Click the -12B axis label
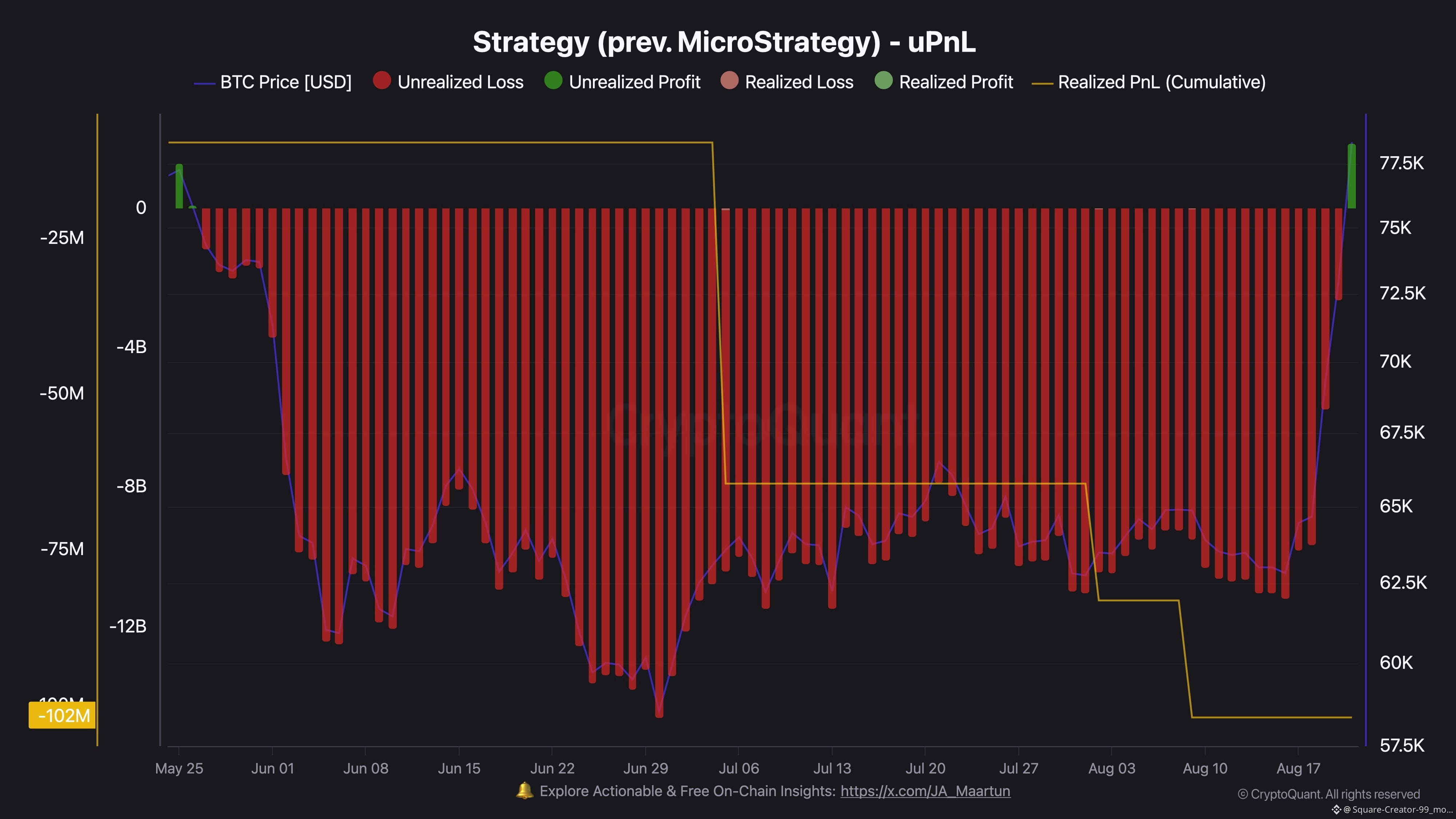Screen dimensions: 1456x819 pos(128,626)
